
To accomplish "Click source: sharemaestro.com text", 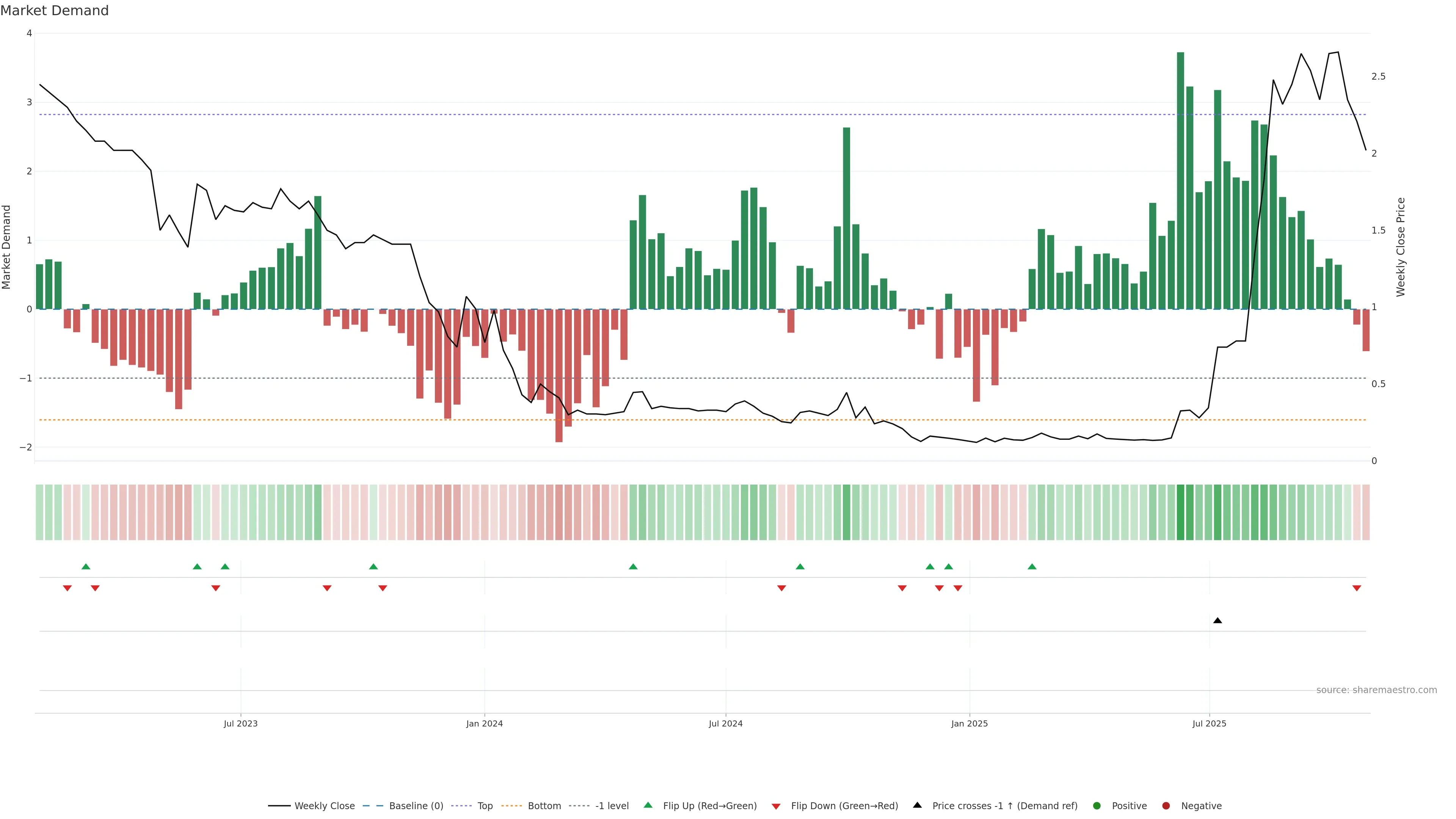I will 1376,690.
